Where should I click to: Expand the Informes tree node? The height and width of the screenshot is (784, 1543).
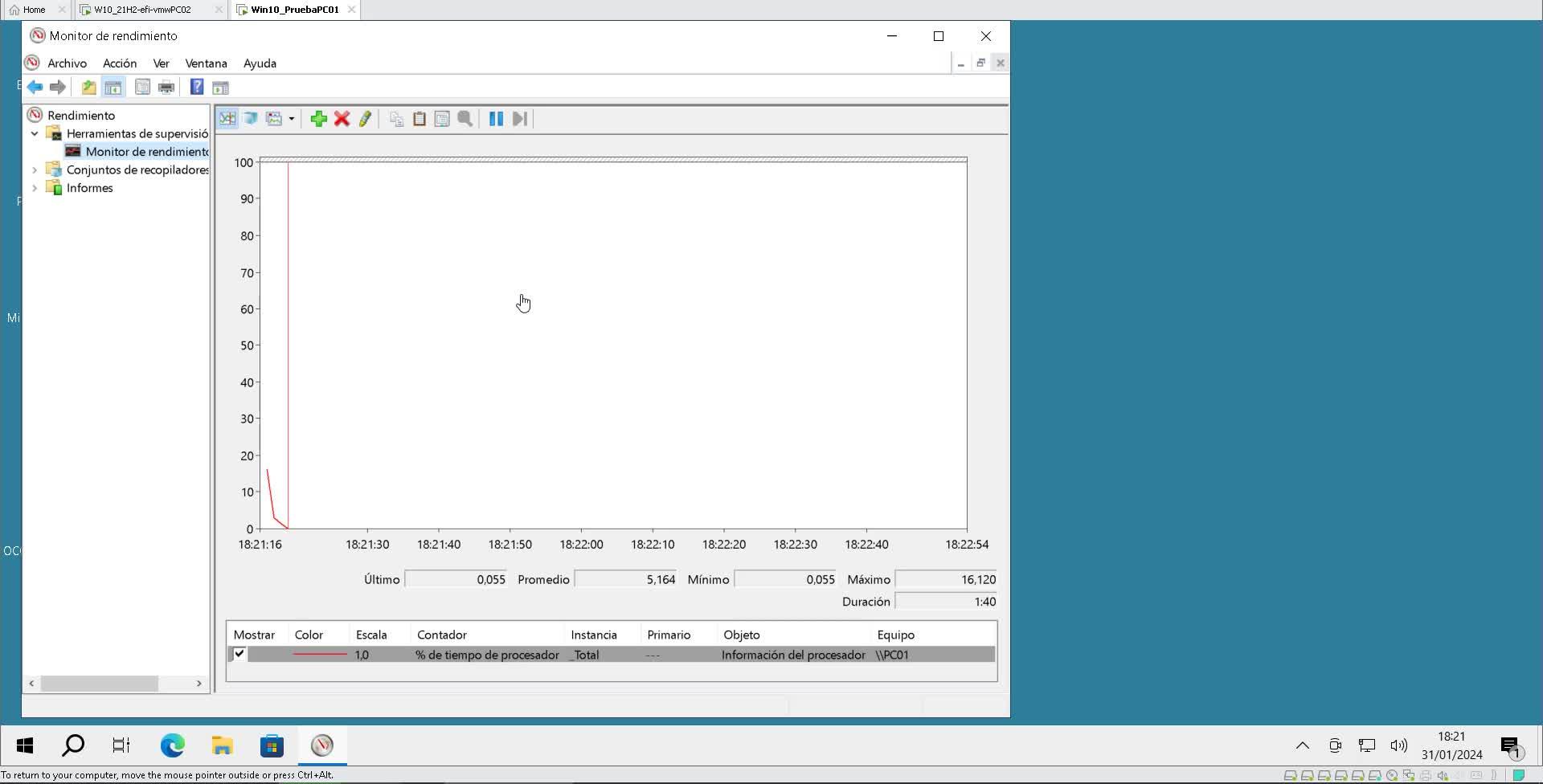point(35,188)
